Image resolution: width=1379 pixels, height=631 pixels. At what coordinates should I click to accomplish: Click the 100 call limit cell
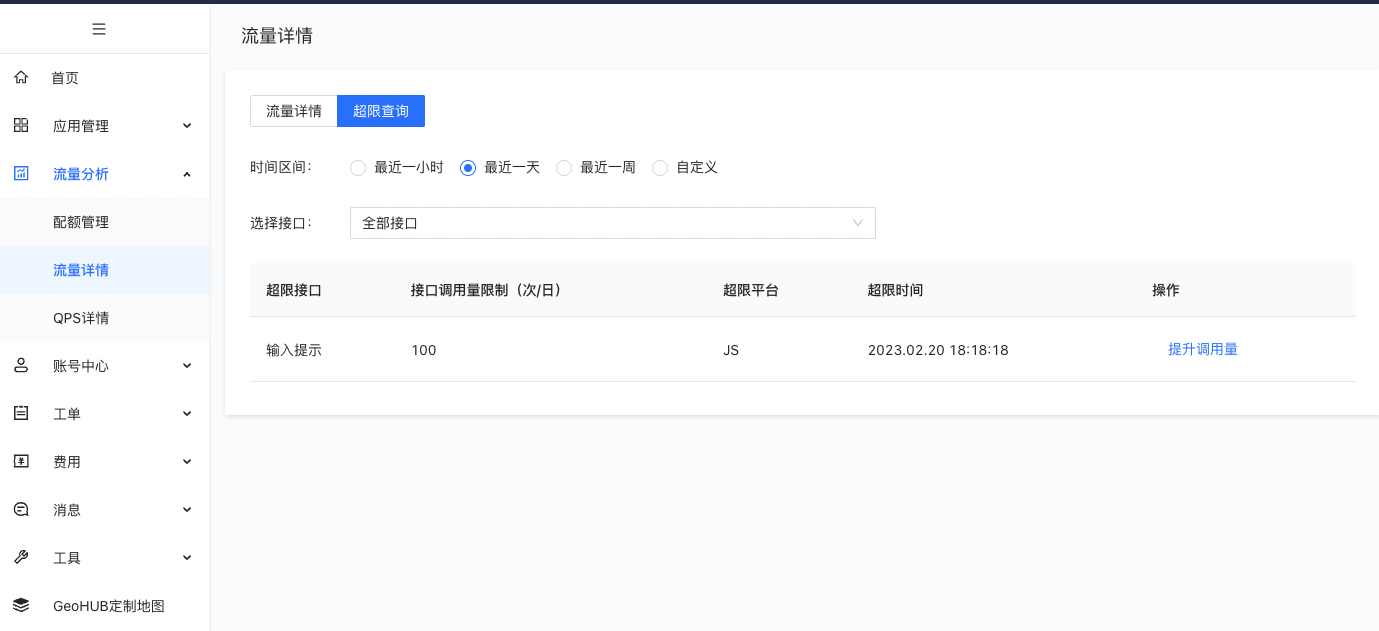tap(424, 350)
